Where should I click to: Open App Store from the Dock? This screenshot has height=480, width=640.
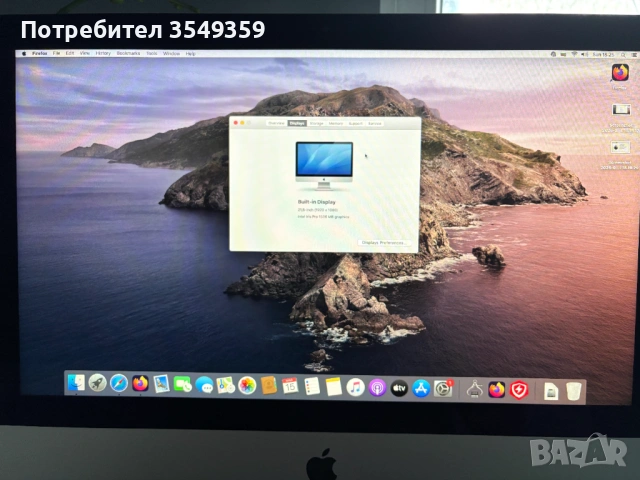click(x=421, y=388)
